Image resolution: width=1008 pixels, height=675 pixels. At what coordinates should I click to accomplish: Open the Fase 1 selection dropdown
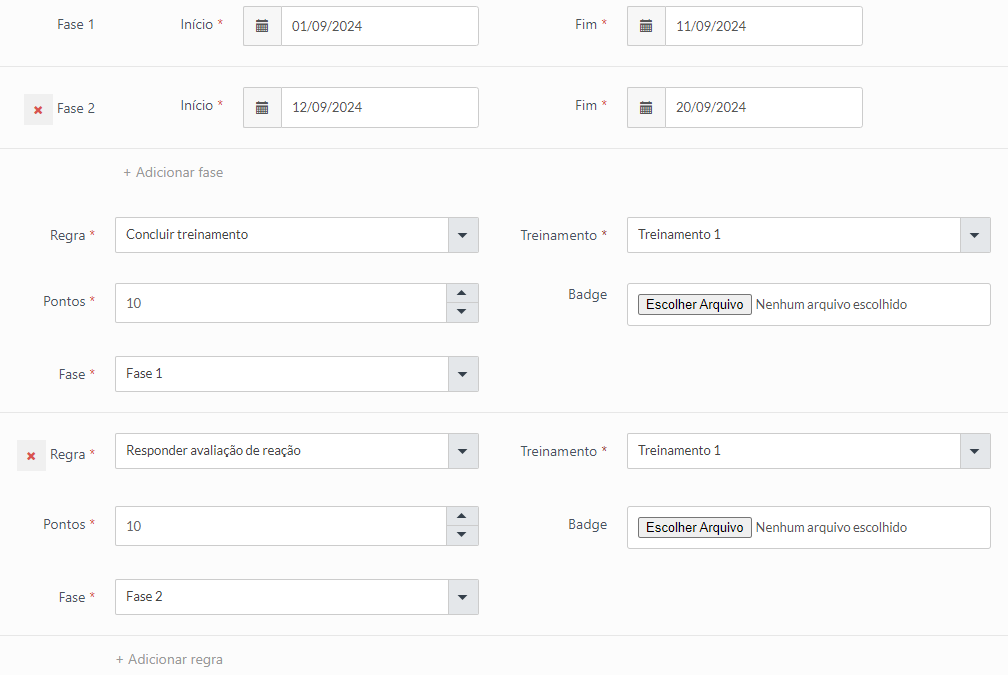pos(462,374)
